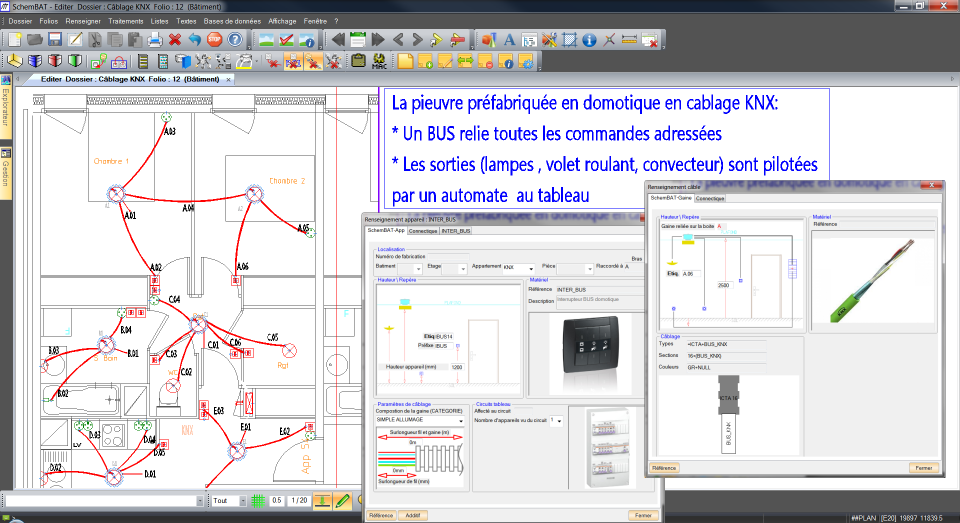Click the new document icon in toolbar
Image resolution: width=960 pixels, height=523 pixels.
pyautogui.click(x=15, y=40)
